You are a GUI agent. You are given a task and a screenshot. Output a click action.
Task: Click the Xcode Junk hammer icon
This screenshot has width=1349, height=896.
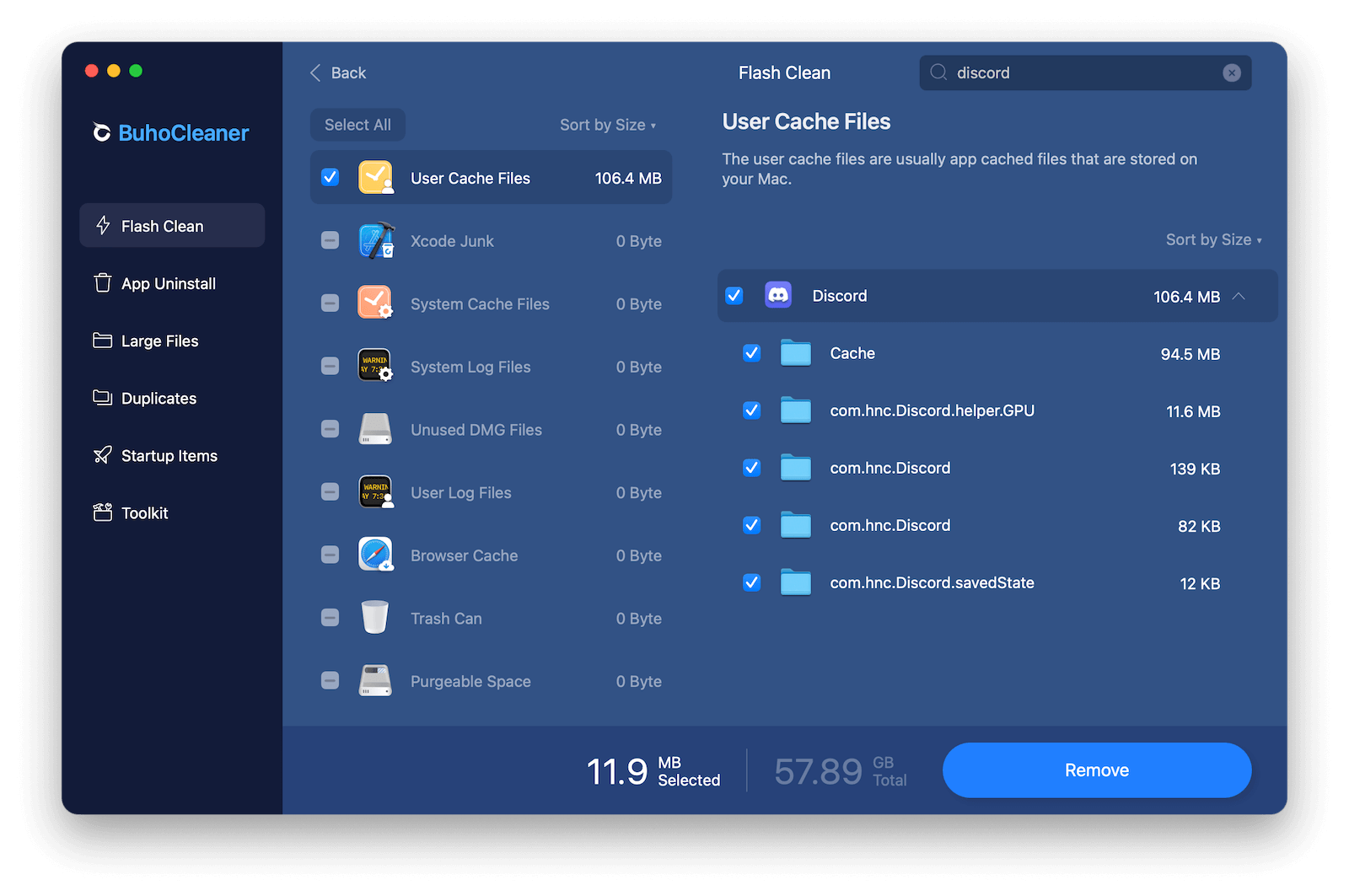(x=375, y=240)
